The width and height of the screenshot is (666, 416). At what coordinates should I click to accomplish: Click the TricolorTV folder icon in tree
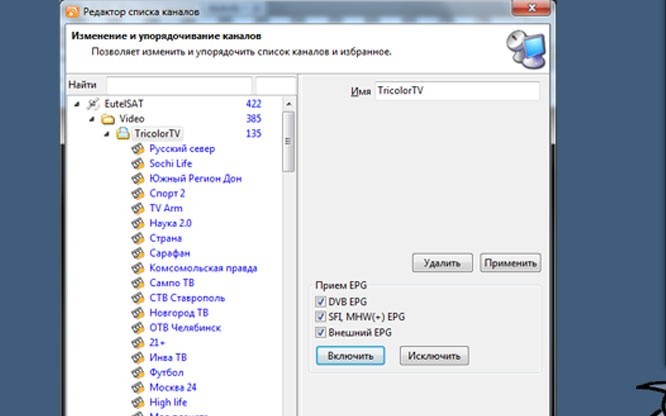[x=123, y=133]
